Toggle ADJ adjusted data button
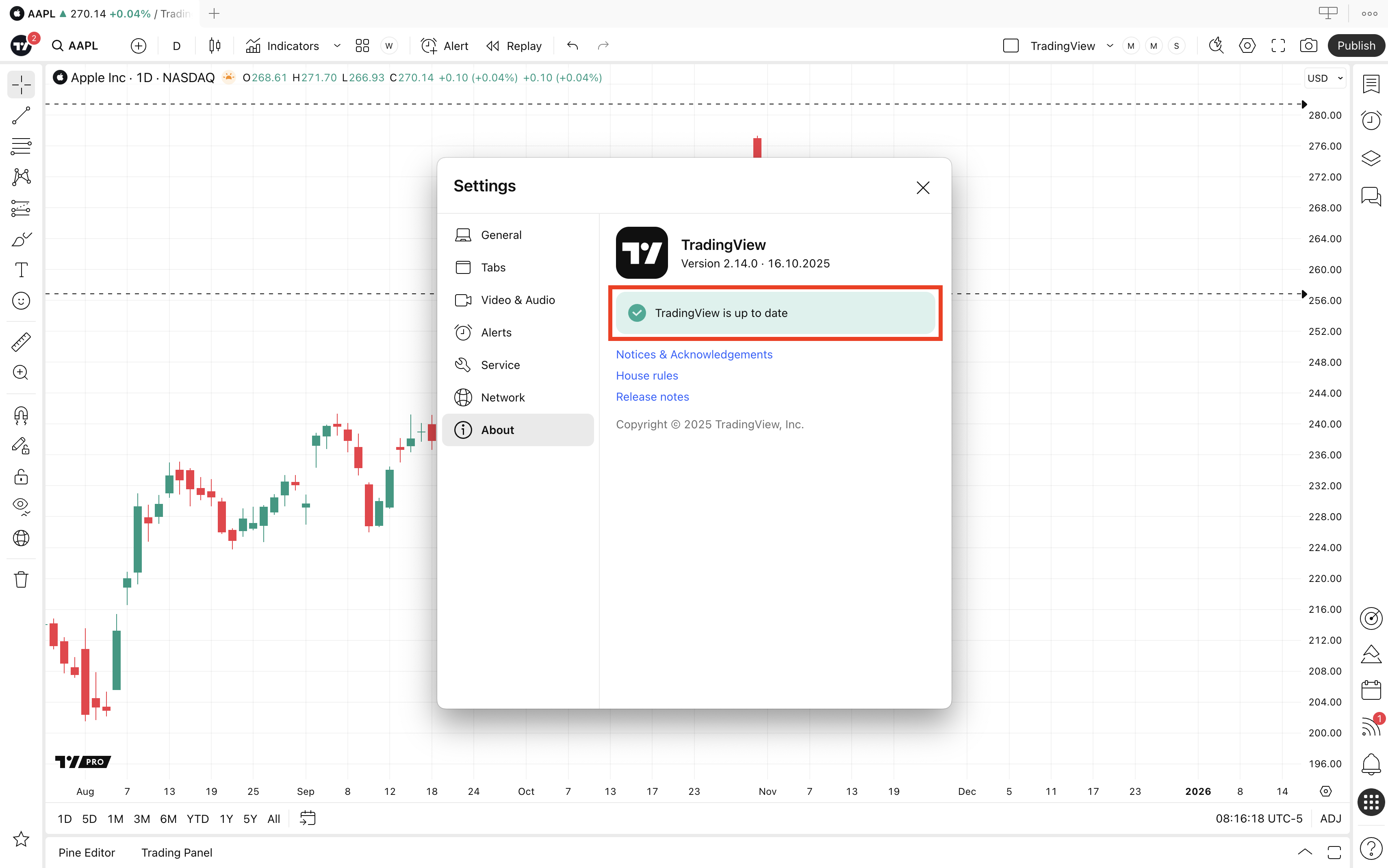This screenshot has height=868, width=1388. [x=1330, y=819]
